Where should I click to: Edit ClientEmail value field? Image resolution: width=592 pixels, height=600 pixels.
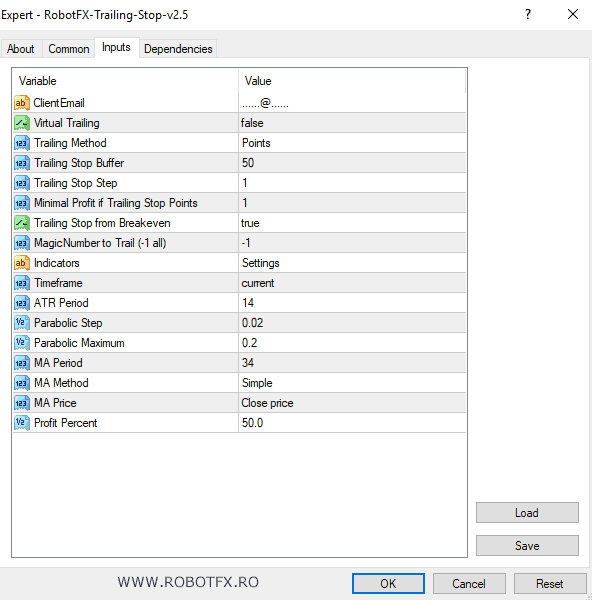click(x=352, y=103)
